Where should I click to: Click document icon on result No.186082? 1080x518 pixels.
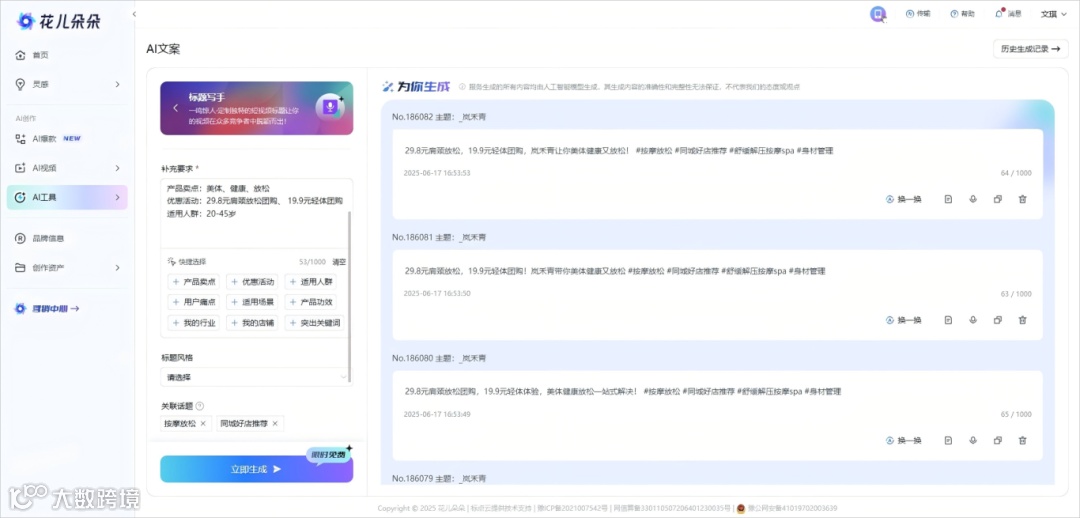point(948,199)
